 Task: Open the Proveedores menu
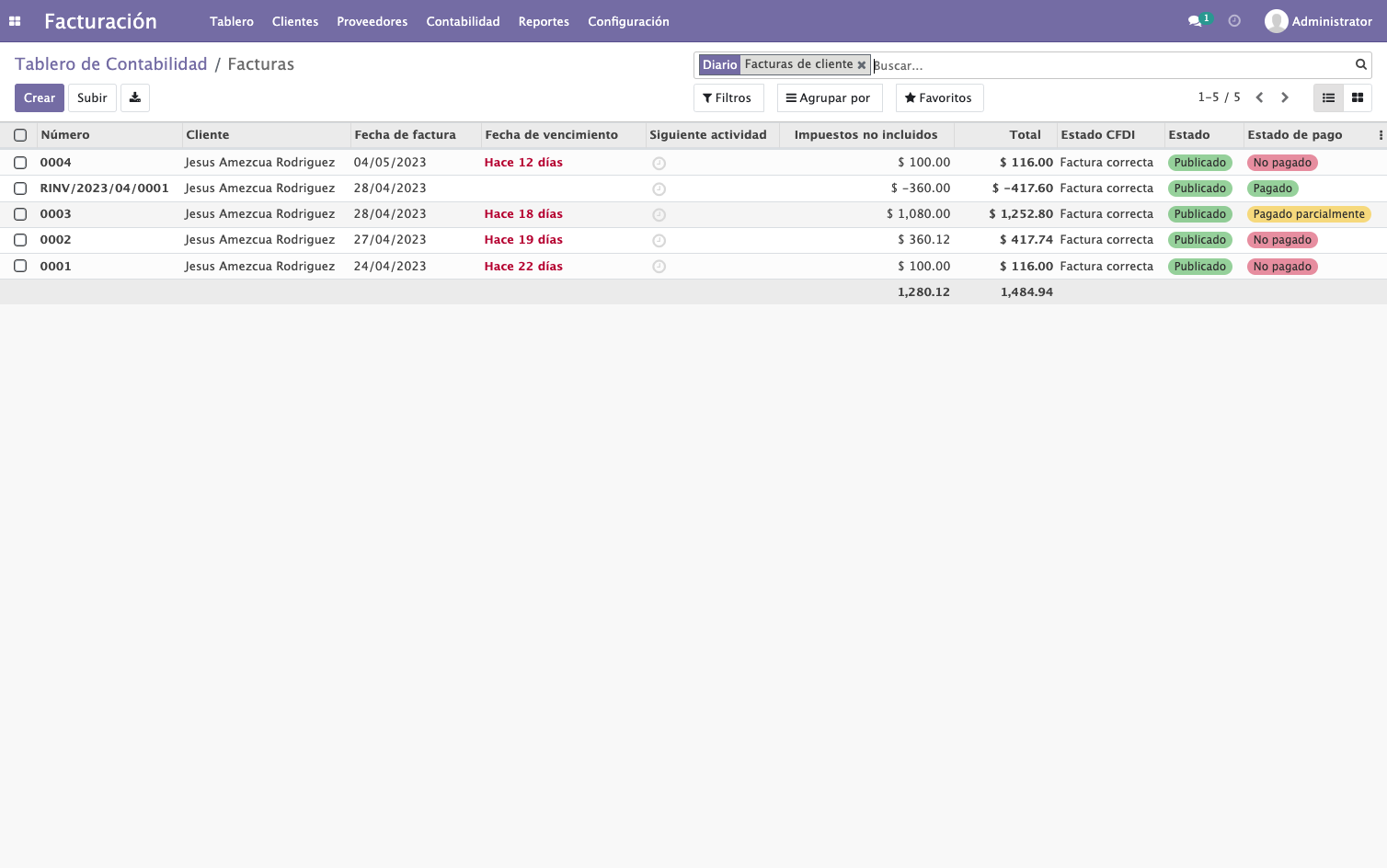tap(373, 21)
